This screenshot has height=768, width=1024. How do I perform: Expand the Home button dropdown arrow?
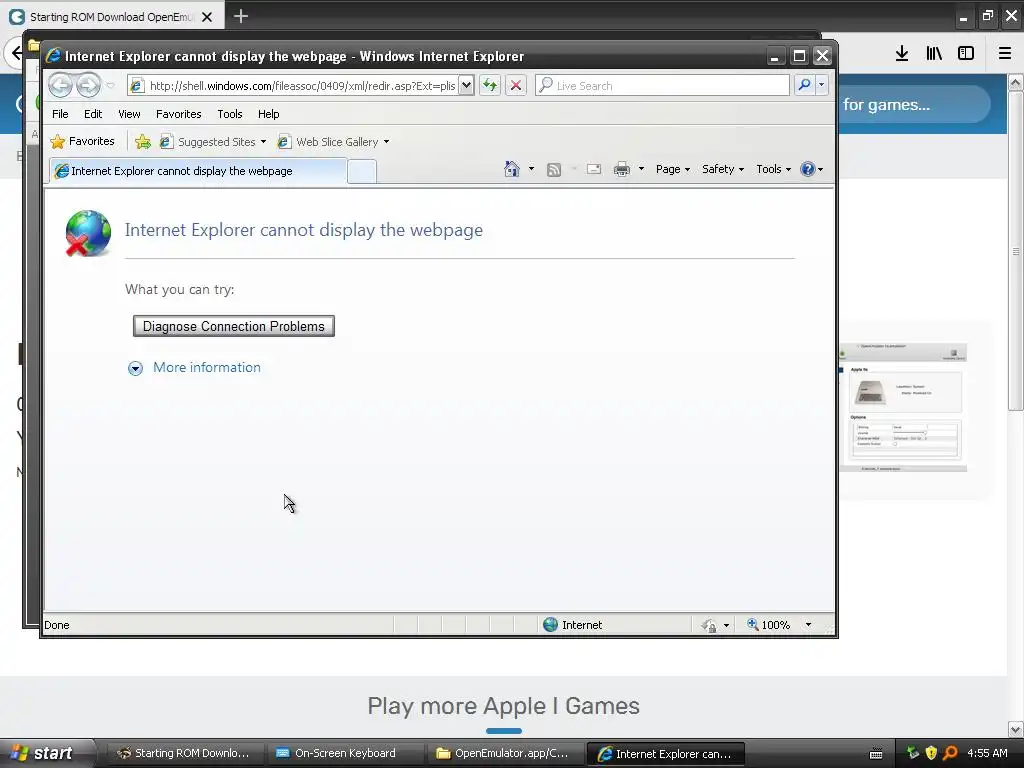pos(531,169)
